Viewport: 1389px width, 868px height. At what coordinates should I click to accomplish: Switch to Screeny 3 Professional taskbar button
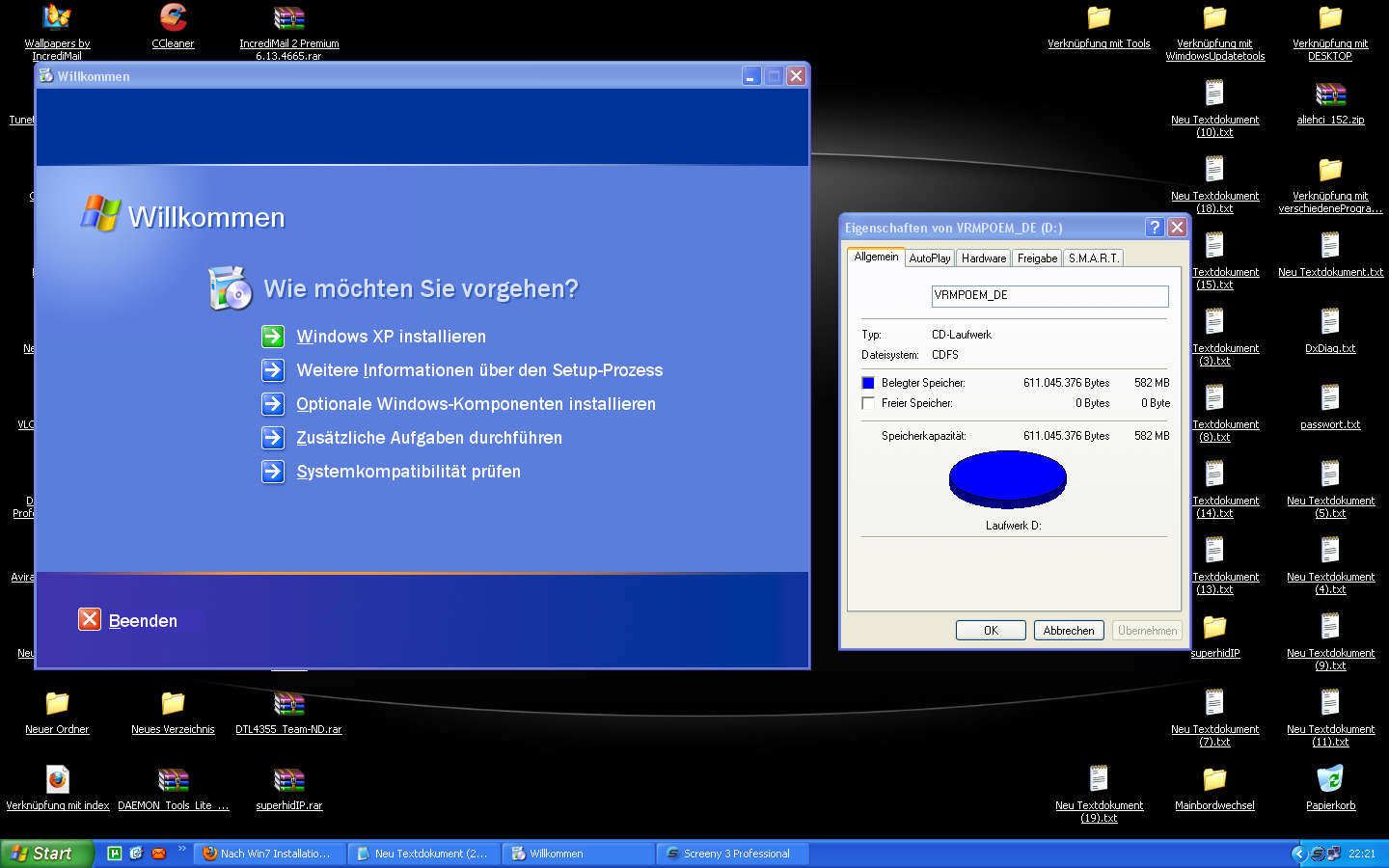pyautogui.click(x=732, y=854)
